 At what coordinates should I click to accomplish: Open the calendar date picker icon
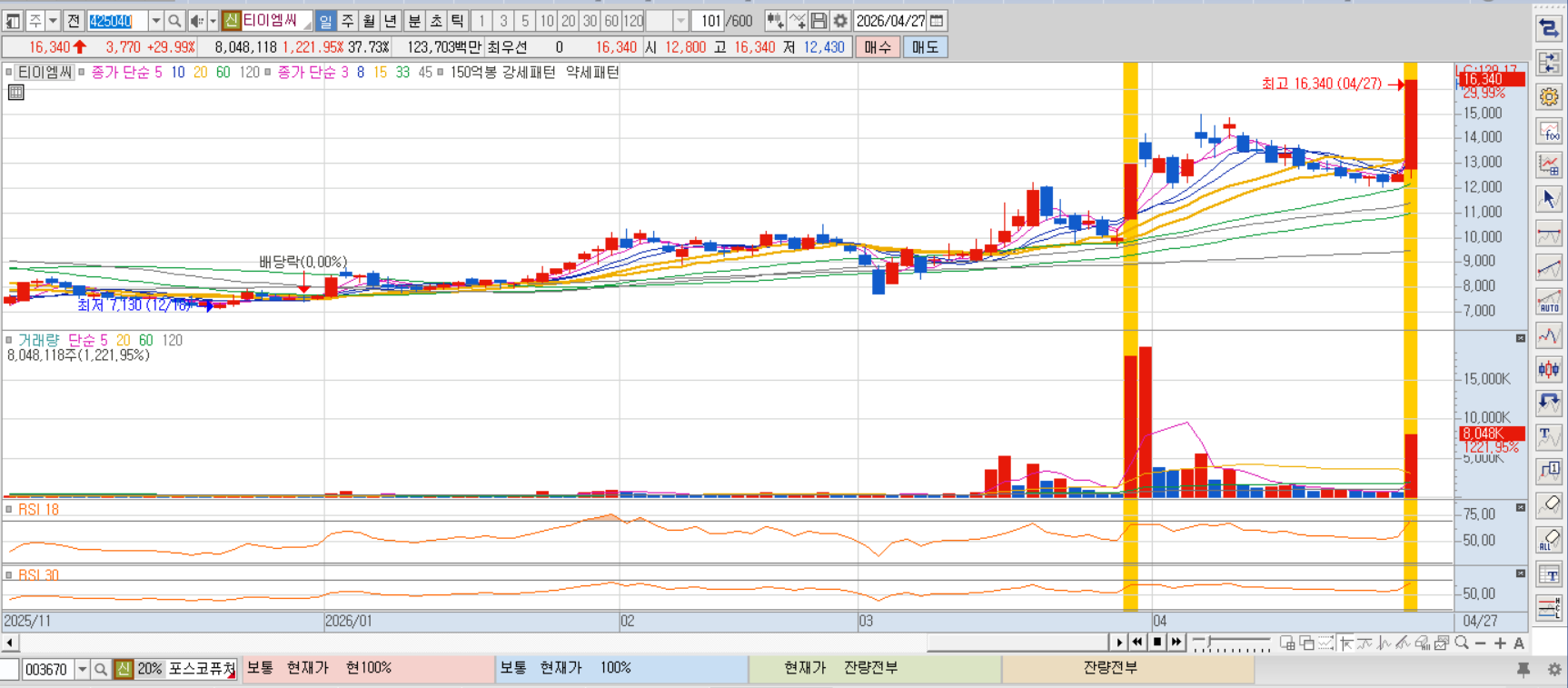point(937,20)
